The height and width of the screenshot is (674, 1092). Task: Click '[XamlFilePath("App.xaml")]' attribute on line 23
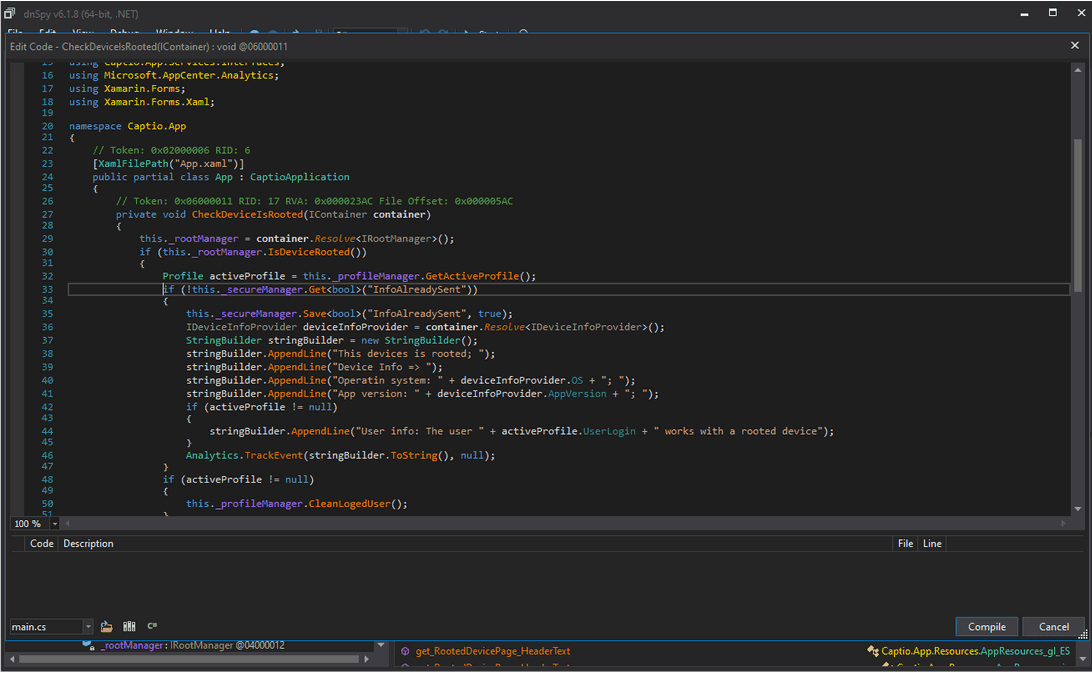coord(169,164)
